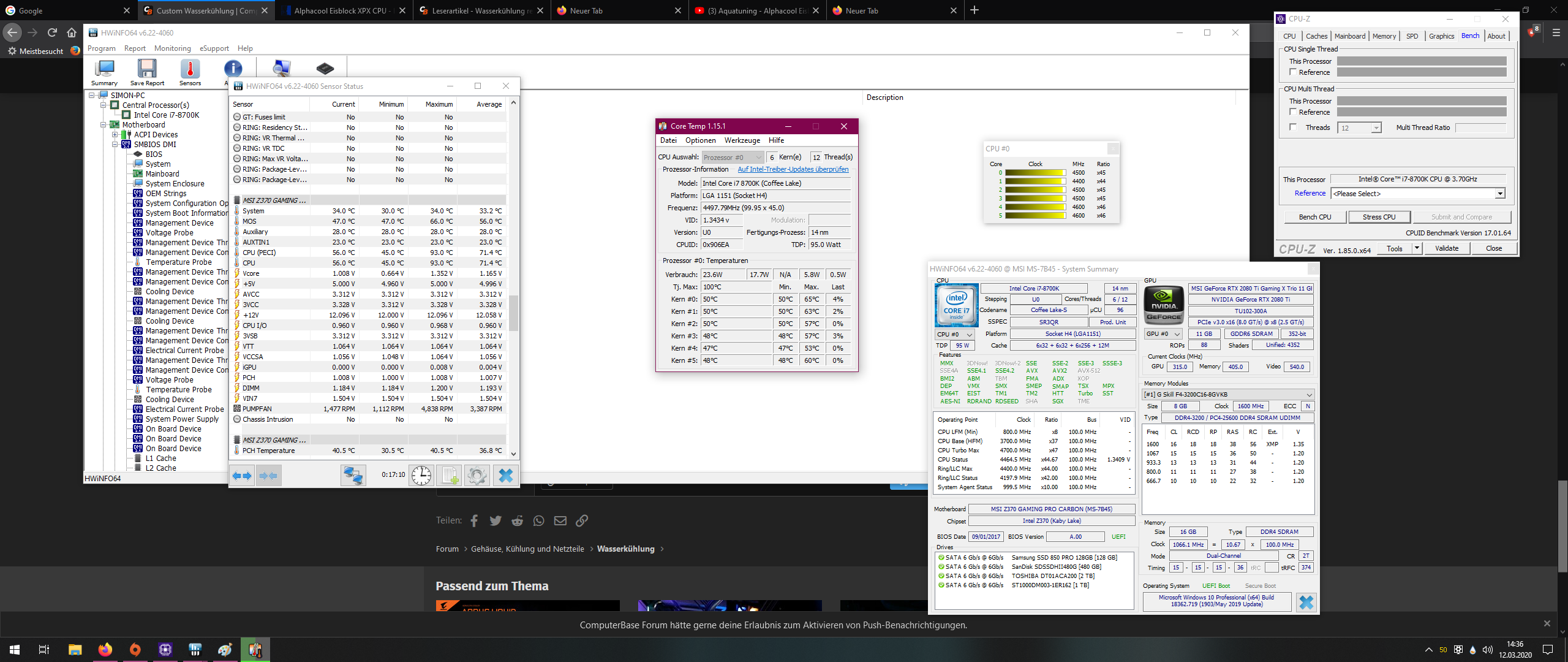1568x662 pixels.
Task: Open the Prozessor #0 dropdown in Core Temp
Action: 733,158
